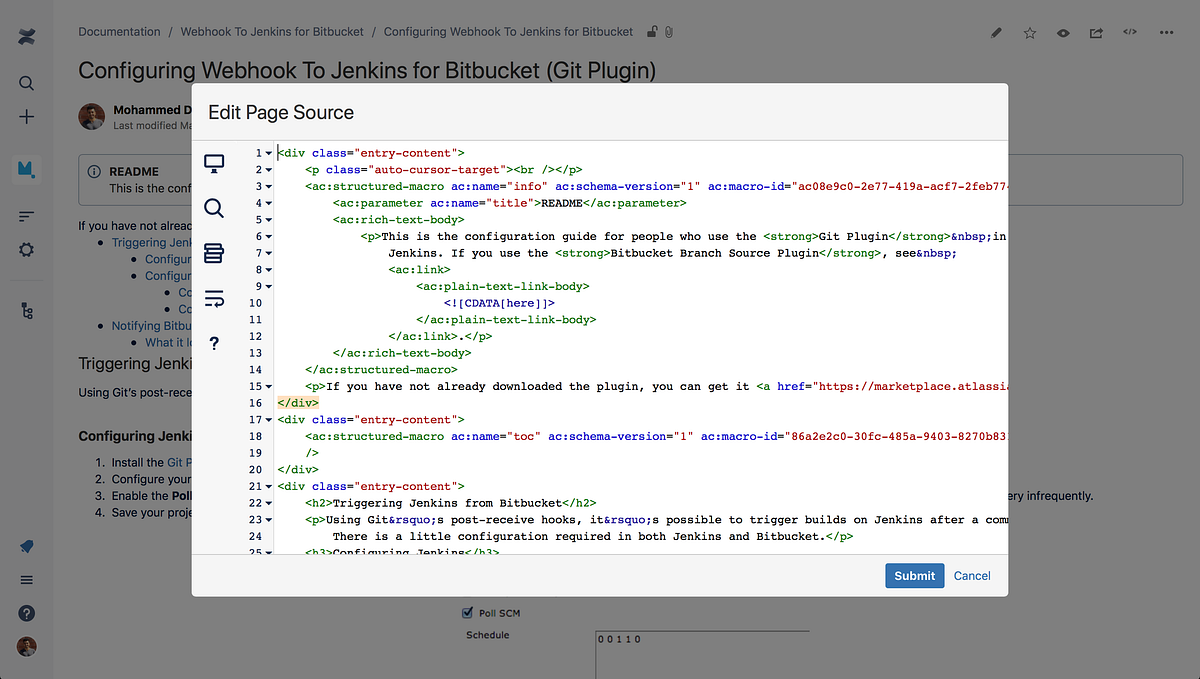Open help for the source editor

(x=214, y=343)
